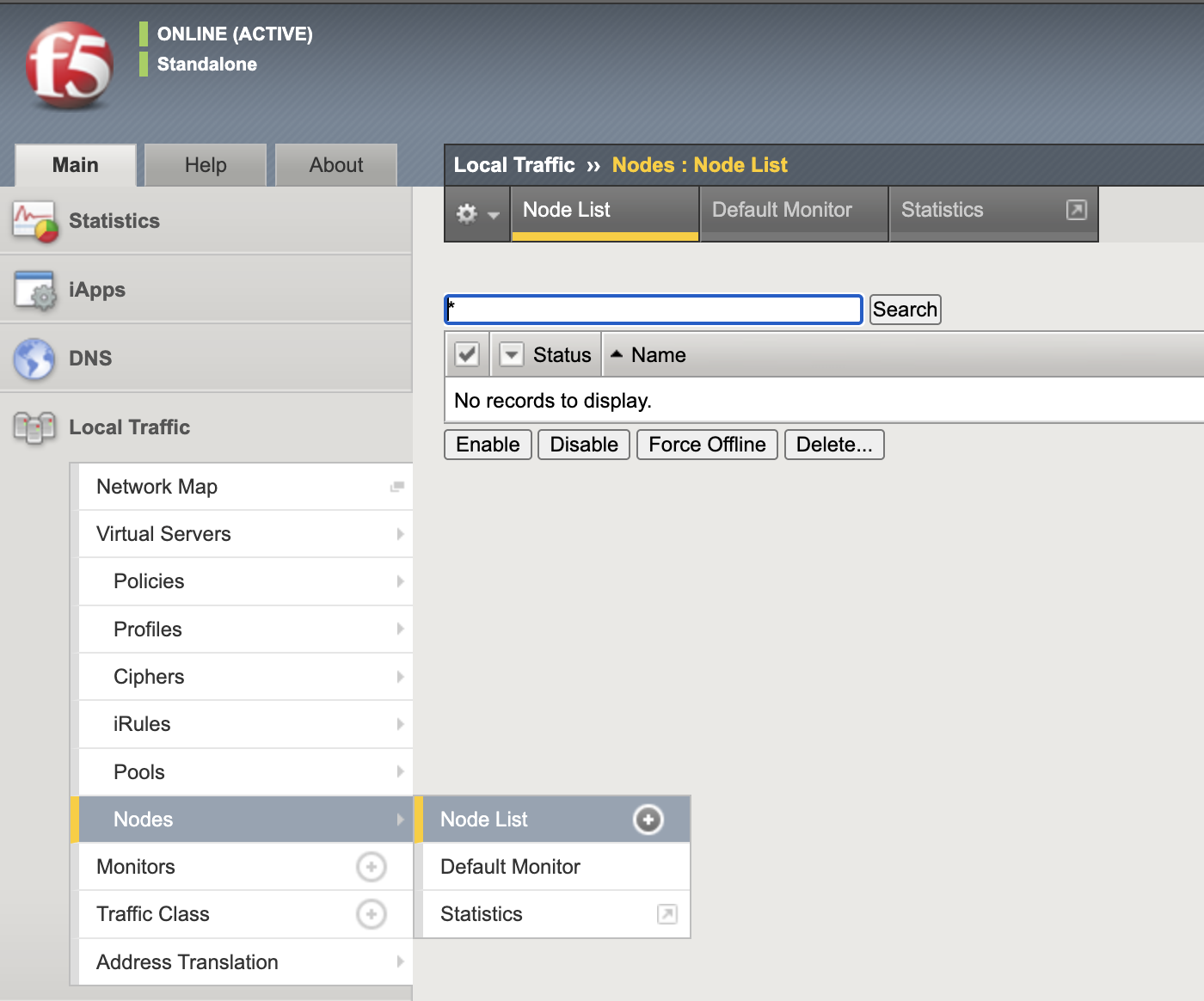Click the Force Offline button

tap(707, 445)
